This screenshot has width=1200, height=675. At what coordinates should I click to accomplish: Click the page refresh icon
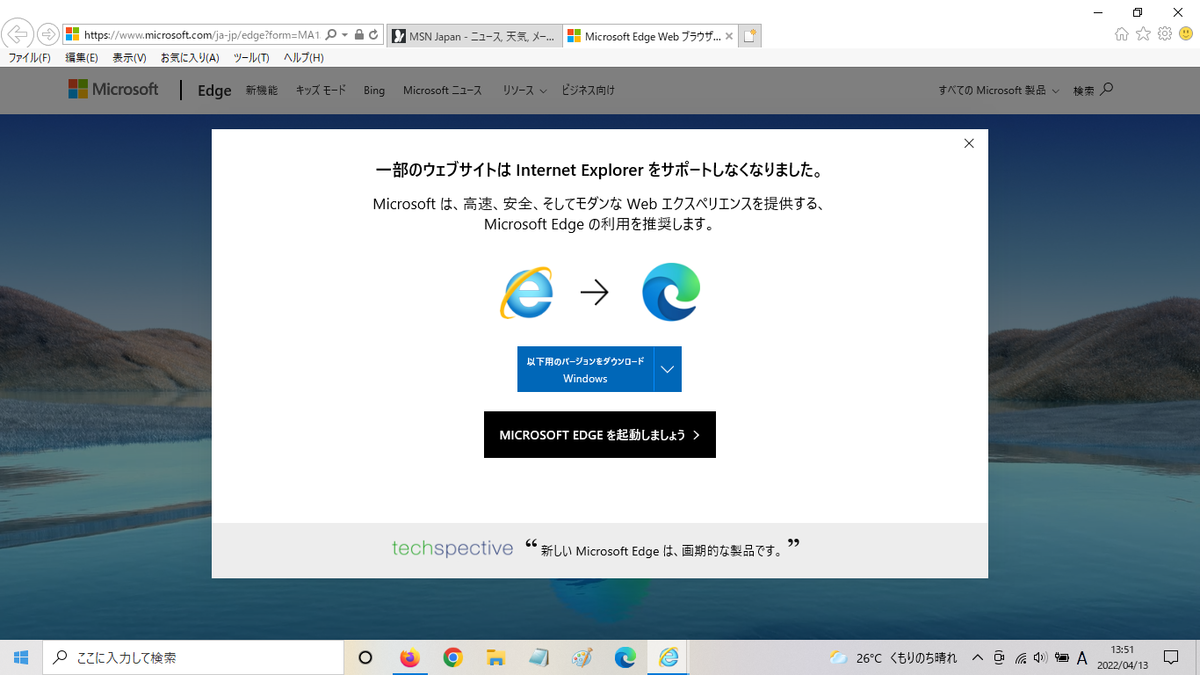tap(373, 35)
